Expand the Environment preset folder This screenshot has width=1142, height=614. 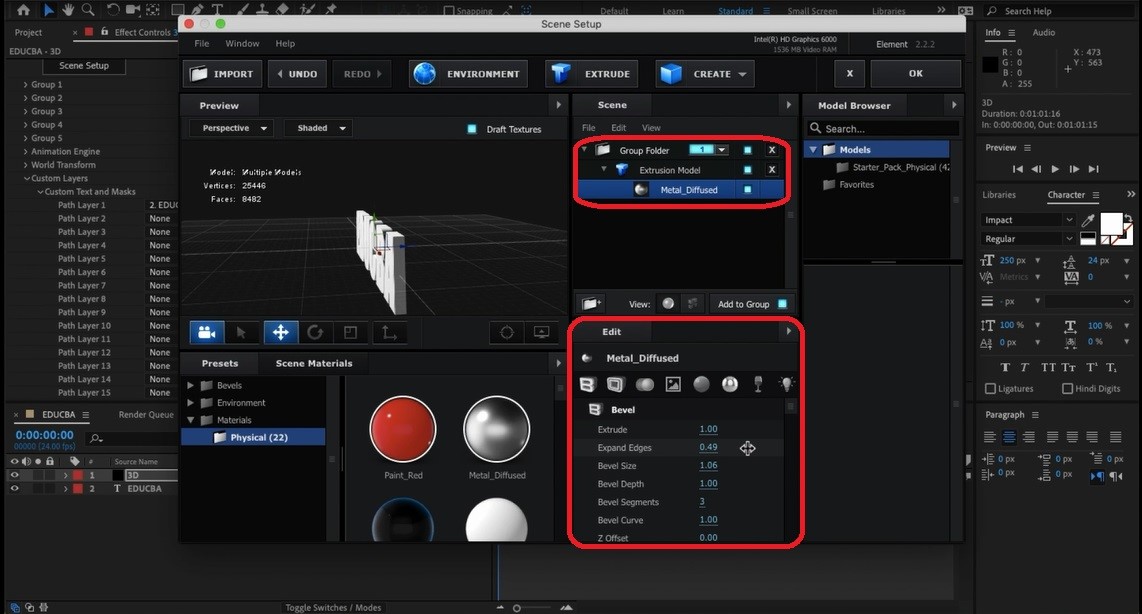click(190, 403)
